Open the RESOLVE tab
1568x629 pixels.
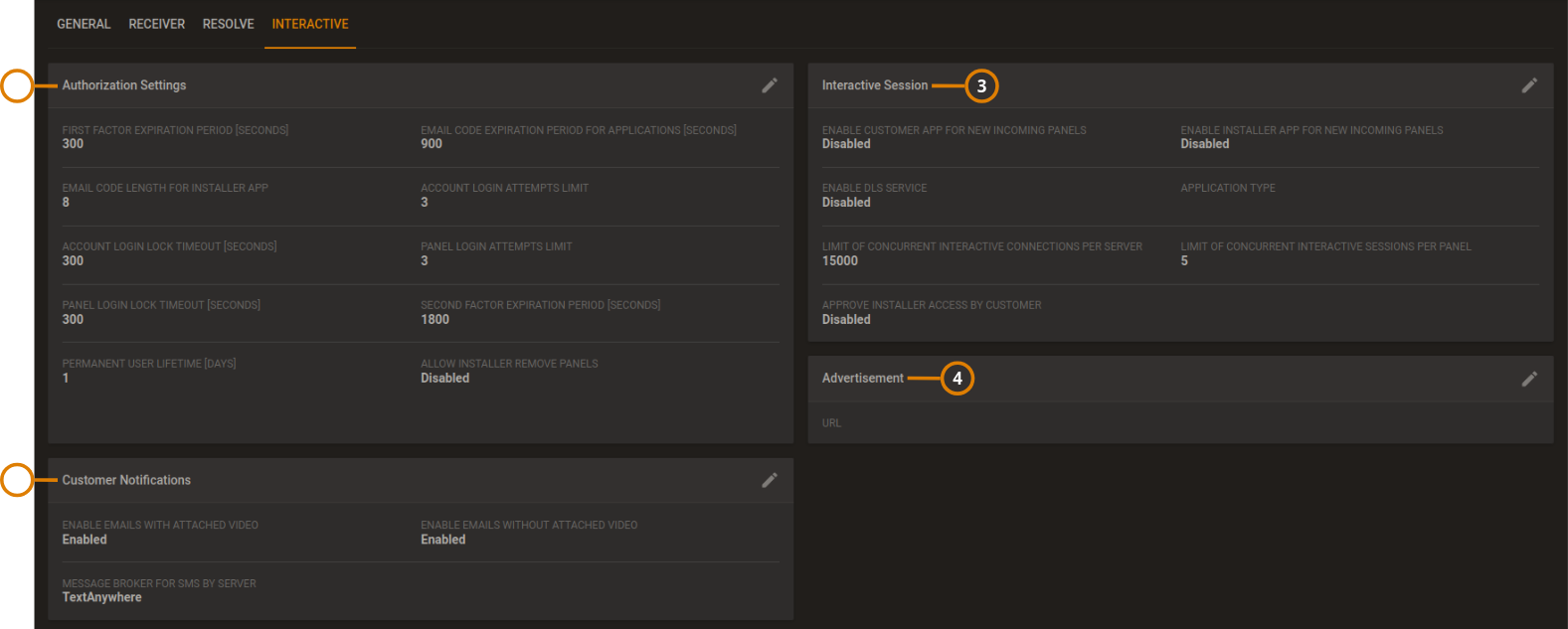click(229, 24)
